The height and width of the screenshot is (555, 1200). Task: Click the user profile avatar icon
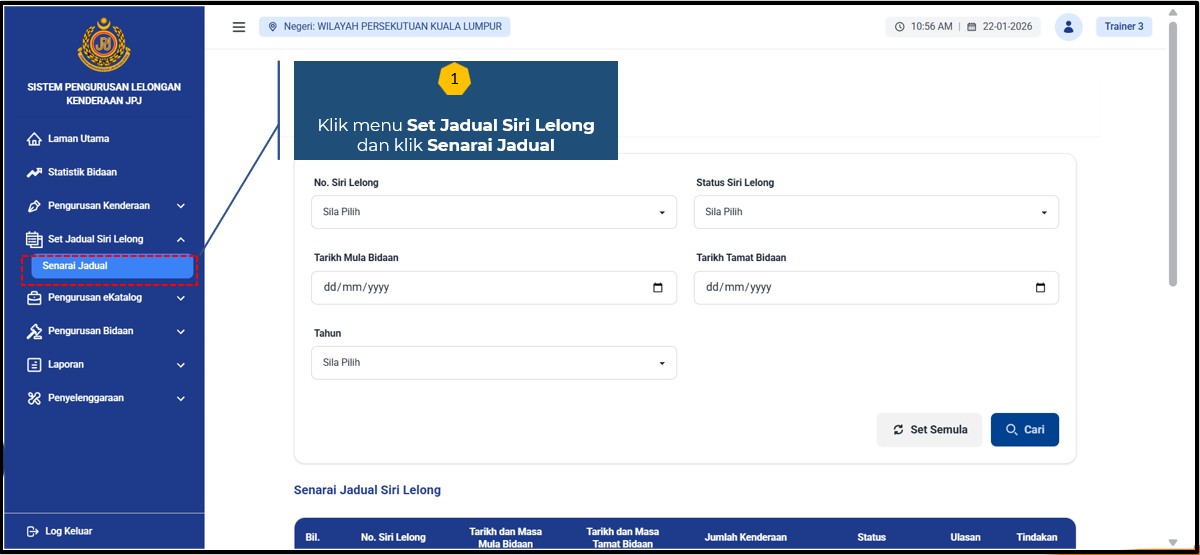1068,27
